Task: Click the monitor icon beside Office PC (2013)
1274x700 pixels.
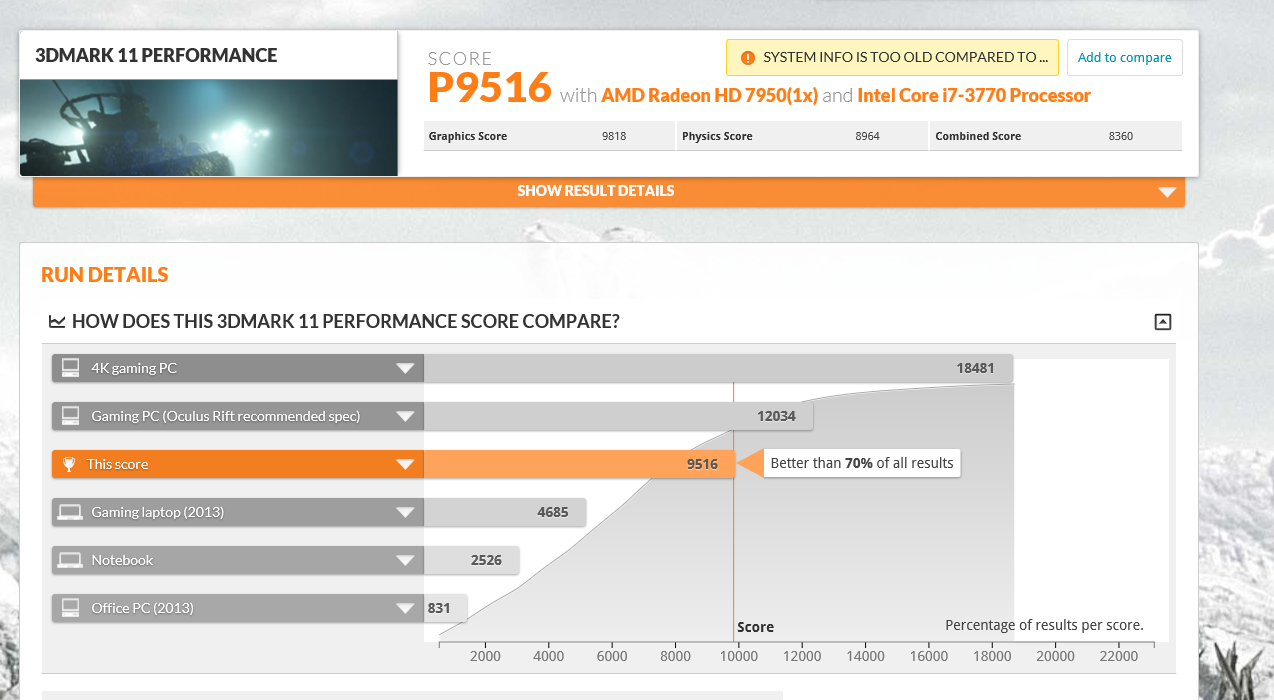Action: click(x=70, y=608)
